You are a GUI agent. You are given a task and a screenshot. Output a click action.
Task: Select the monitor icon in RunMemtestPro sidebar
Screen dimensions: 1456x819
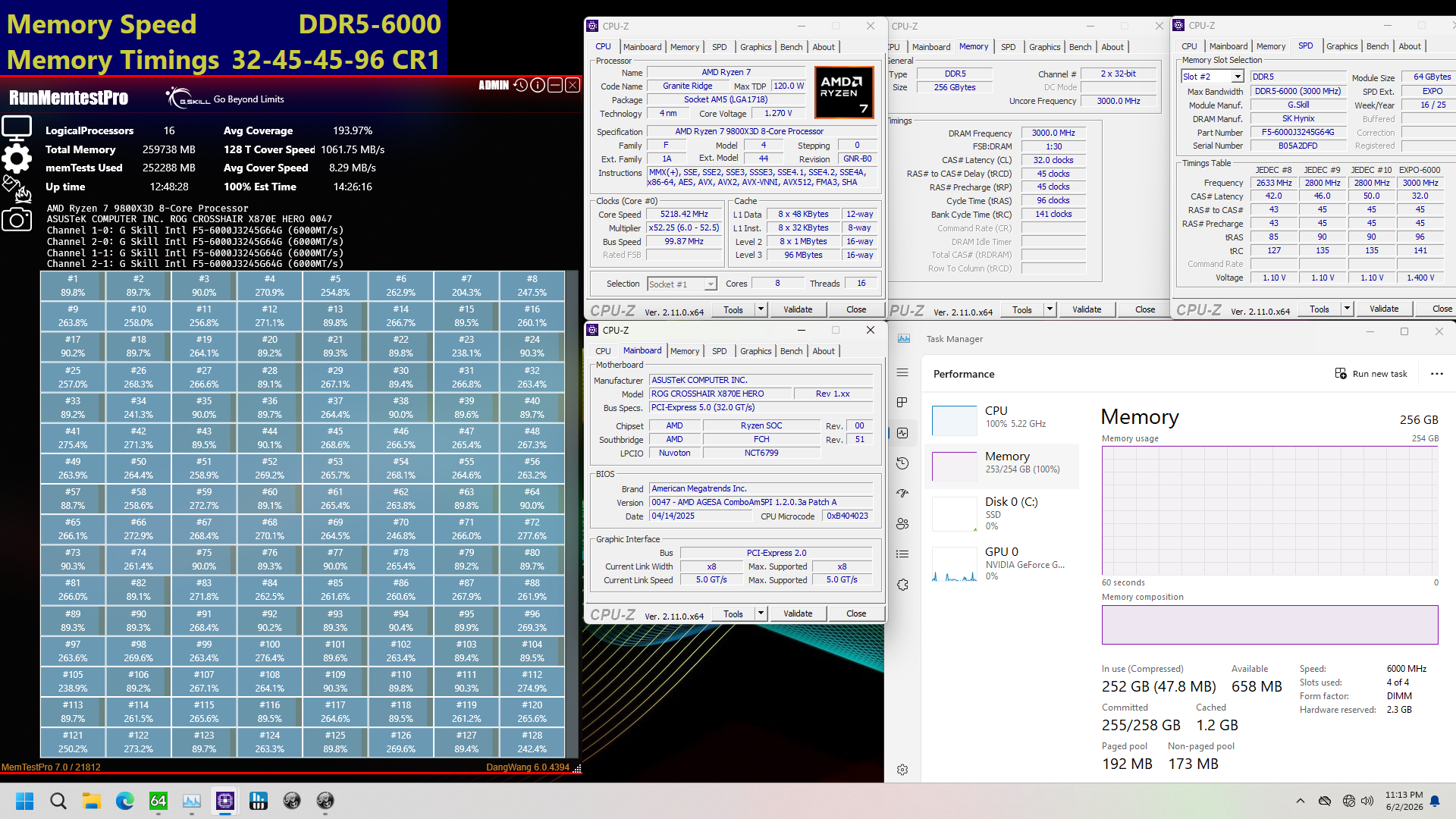(17, 127)
